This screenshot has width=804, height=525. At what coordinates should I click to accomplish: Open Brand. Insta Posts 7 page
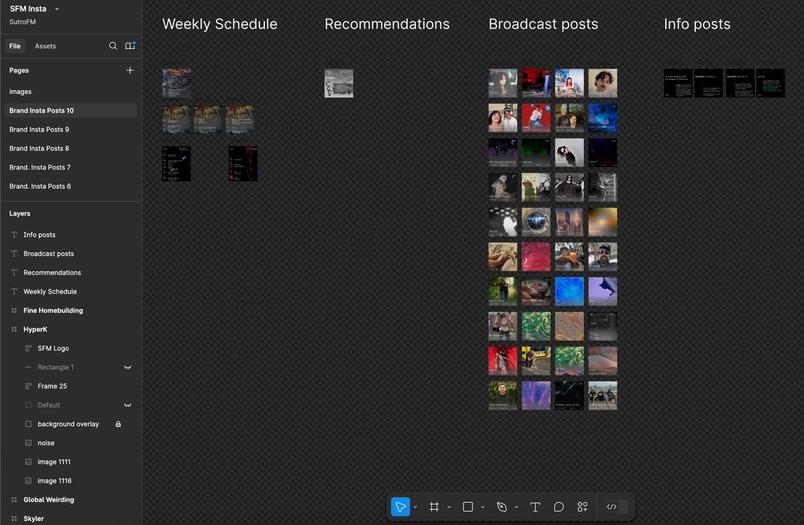pos(71,168)
